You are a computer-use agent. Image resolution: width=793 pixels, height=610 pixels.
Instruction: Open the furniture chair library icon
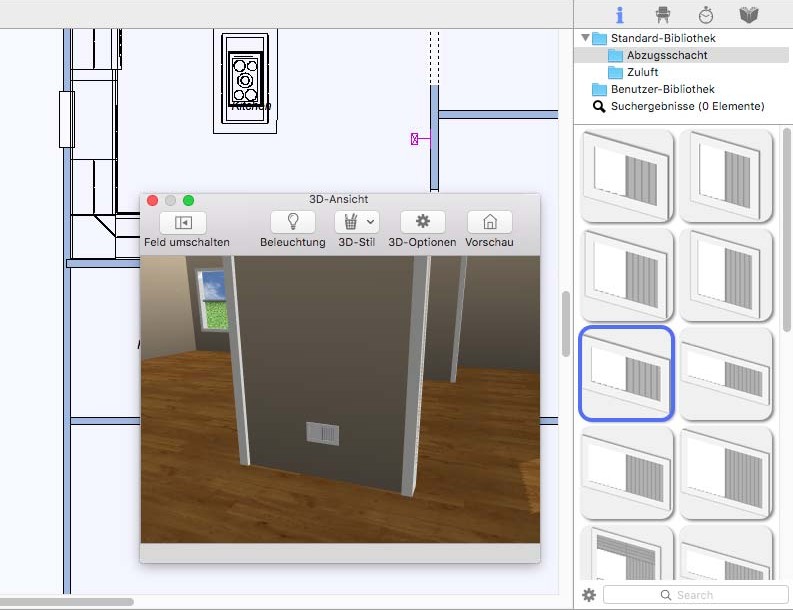tap(663, 15)
